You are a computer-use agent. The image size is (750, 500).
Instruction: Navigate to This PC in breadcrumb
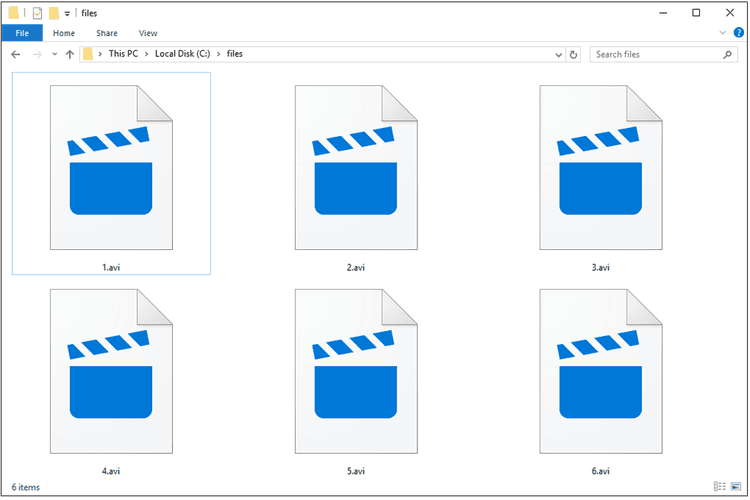pyautogui.click(x=125, y=54)
